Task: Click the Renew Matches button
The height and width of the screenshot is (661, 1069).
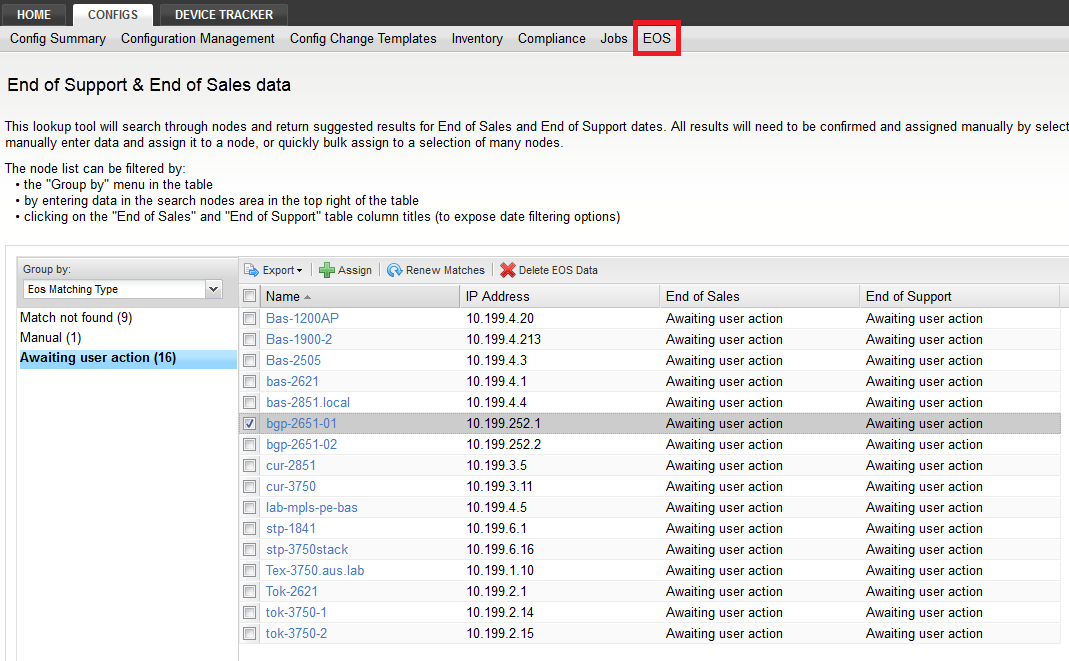Action: coord(436,271)
